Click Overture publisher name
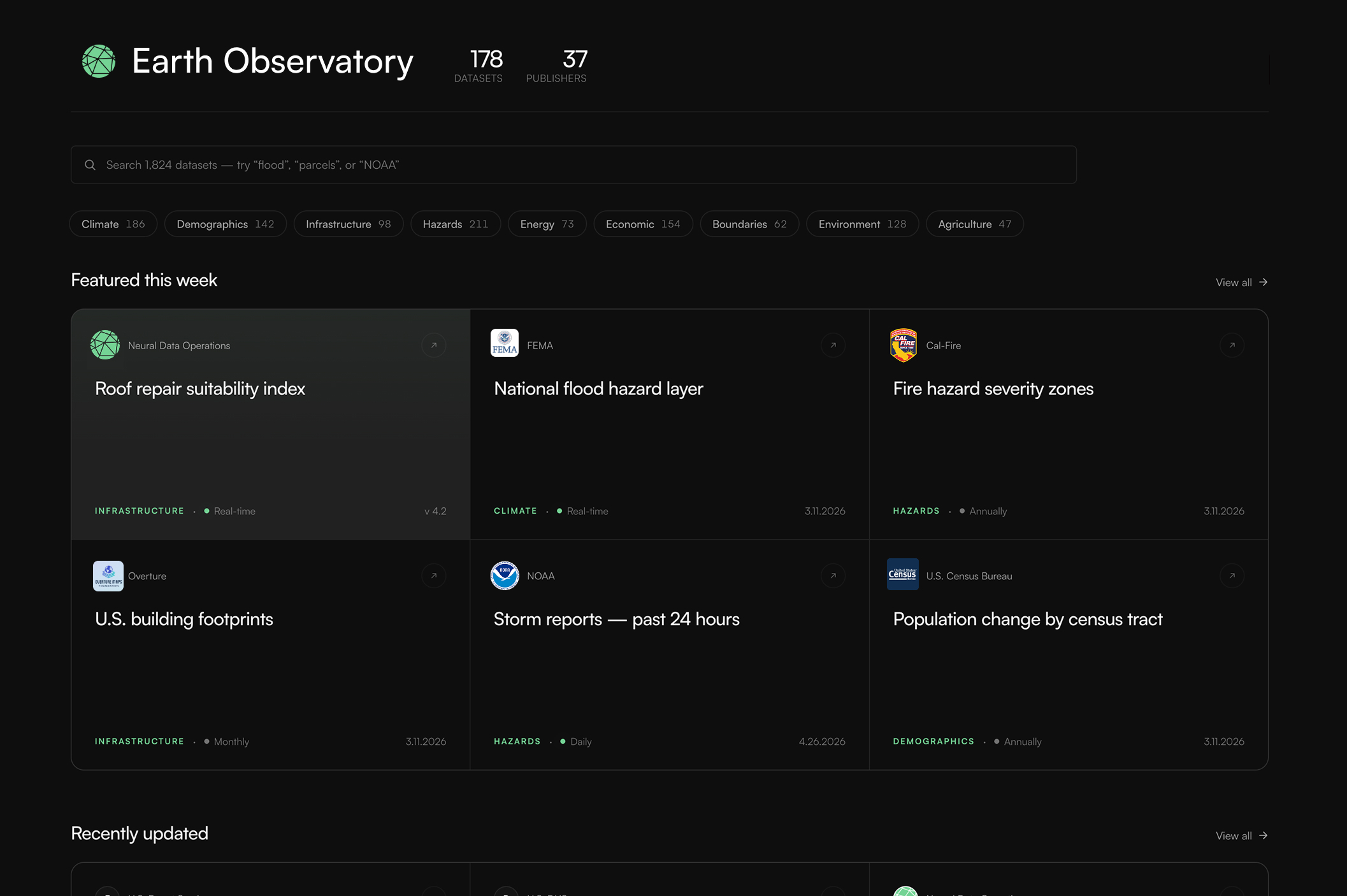1347x896 pixels. coord(147,576)
